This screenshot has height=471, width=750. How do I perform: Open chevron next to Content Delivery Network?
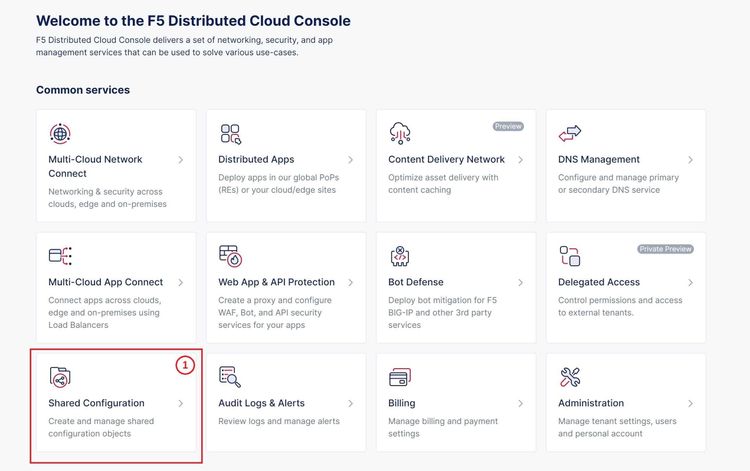tap(520, 160)
